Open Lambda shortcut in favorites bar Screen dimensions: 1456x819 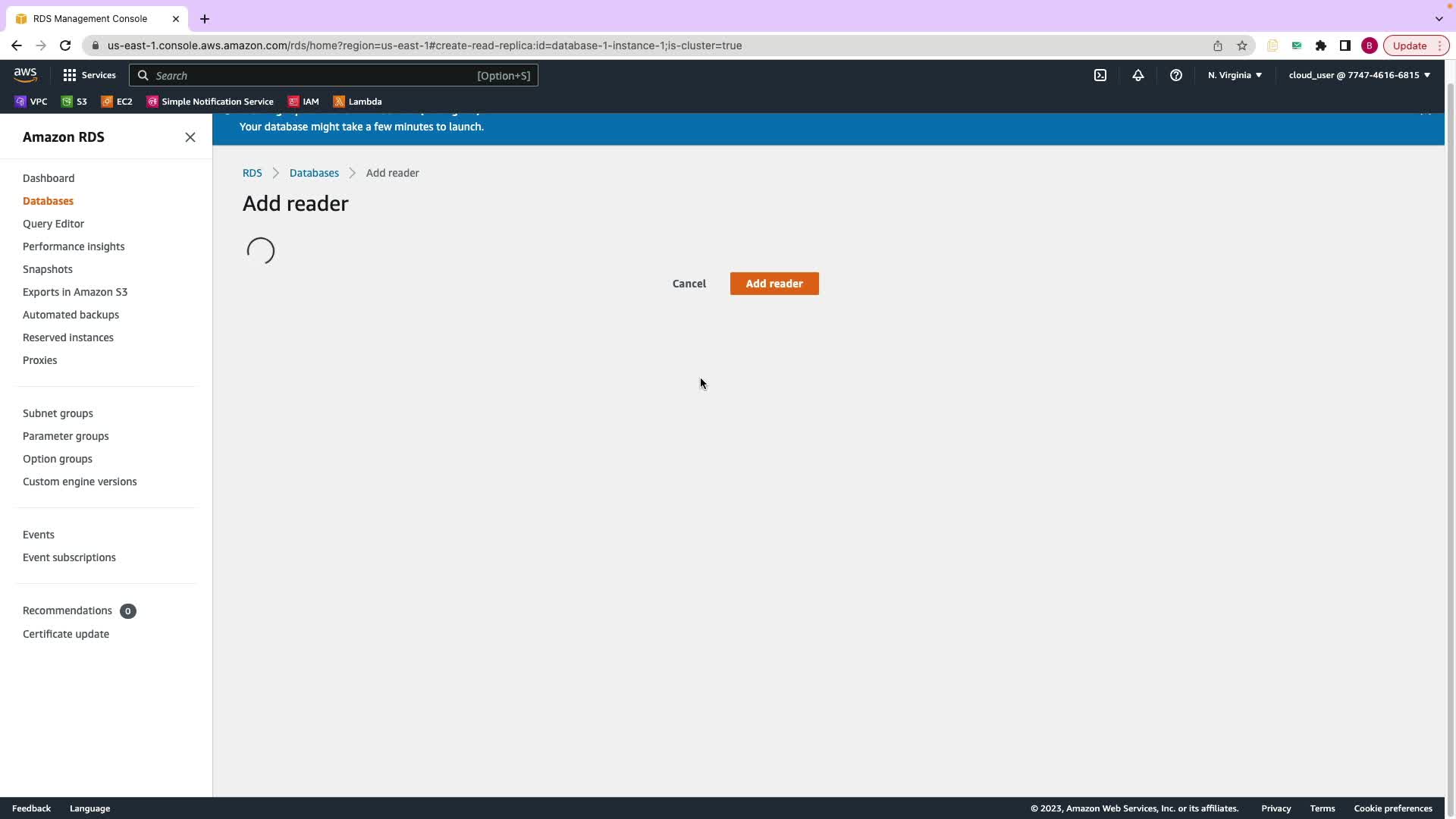coord(357,102)
